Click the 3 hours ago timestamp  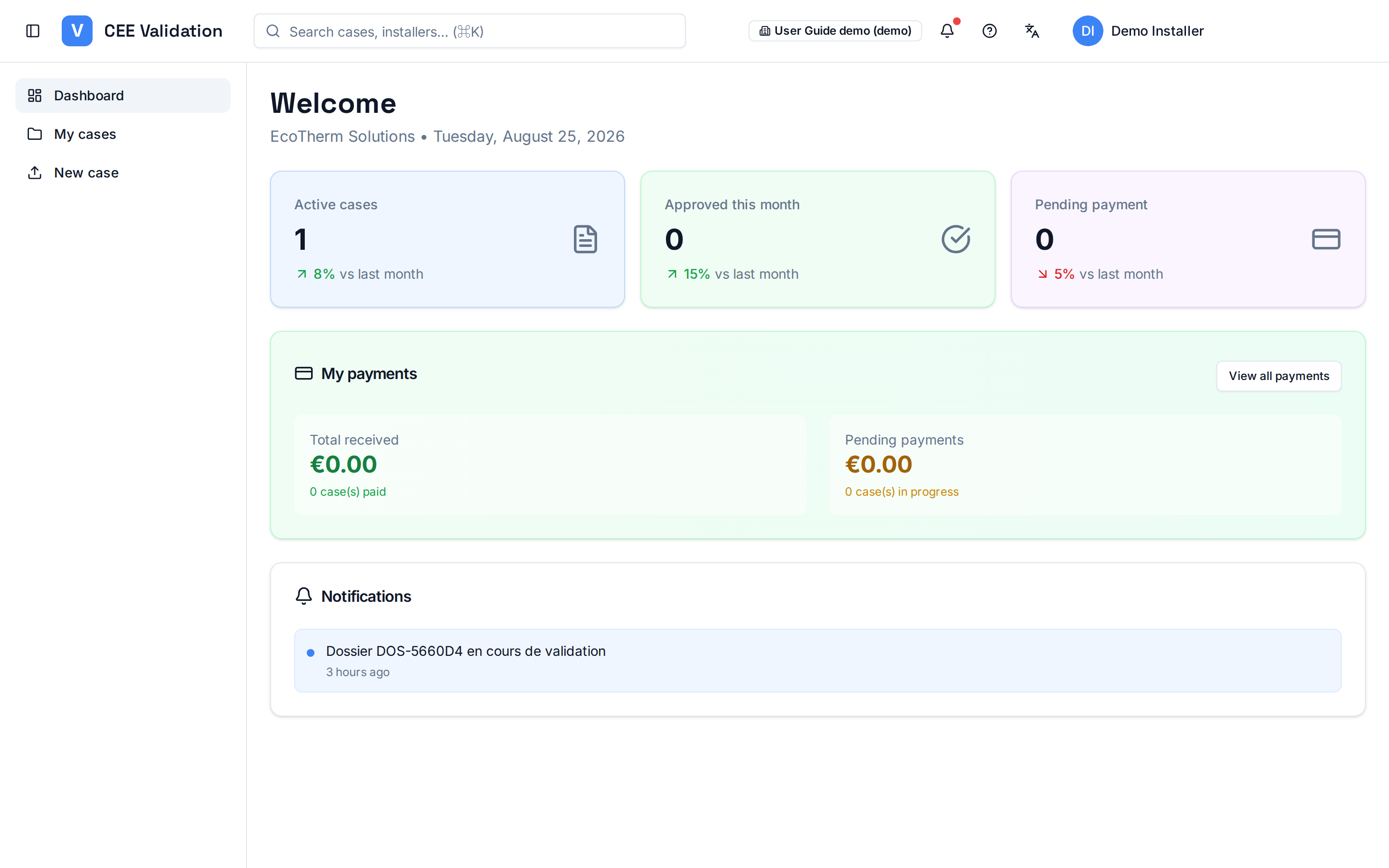(357, 672)
